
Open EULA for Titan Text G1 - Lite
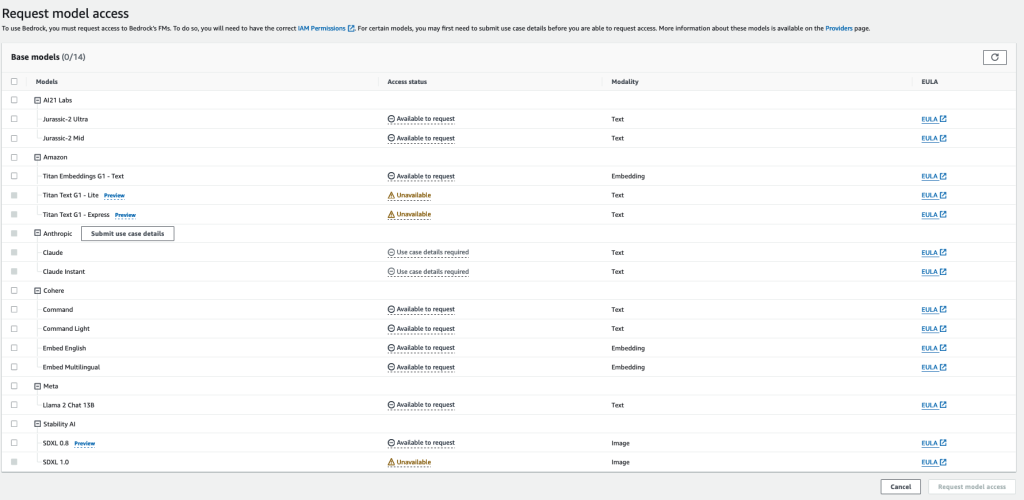coord(934,195)
